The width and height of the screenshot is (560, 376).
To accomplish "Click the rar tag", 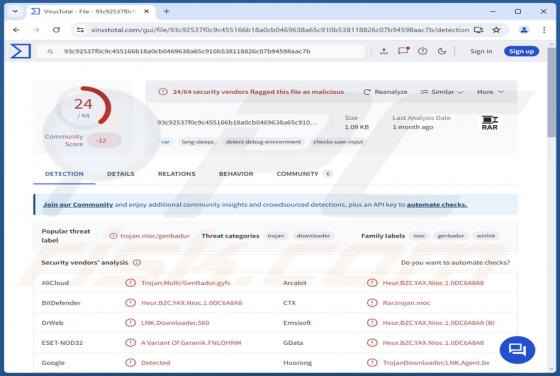I will (x=165, y=142).
